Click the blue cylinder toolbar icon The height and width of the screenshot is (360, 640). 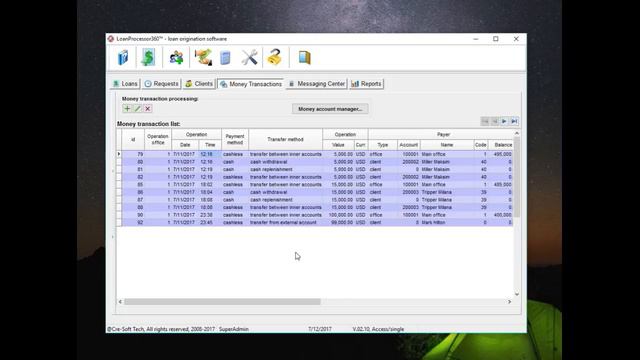[x=225, y=58]
